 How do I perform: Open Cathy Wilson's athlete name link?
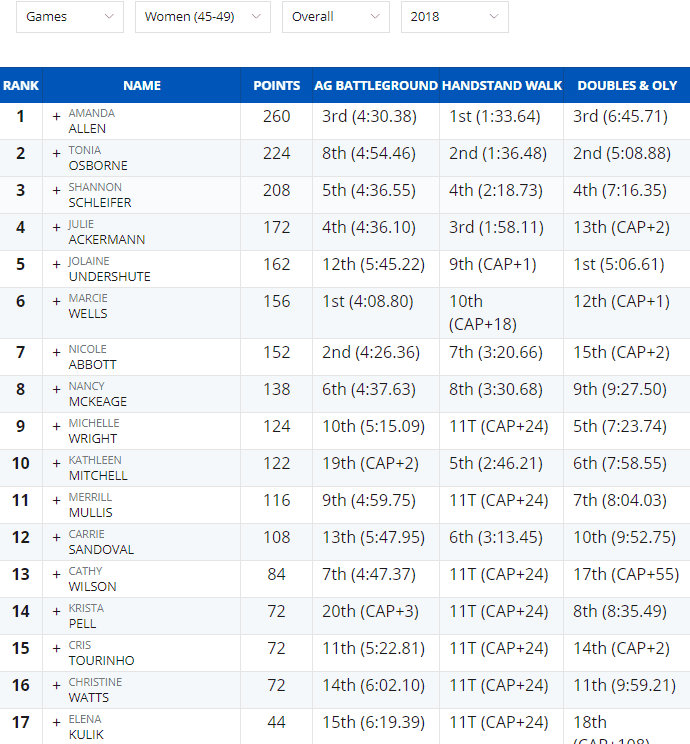pos(92,579)
